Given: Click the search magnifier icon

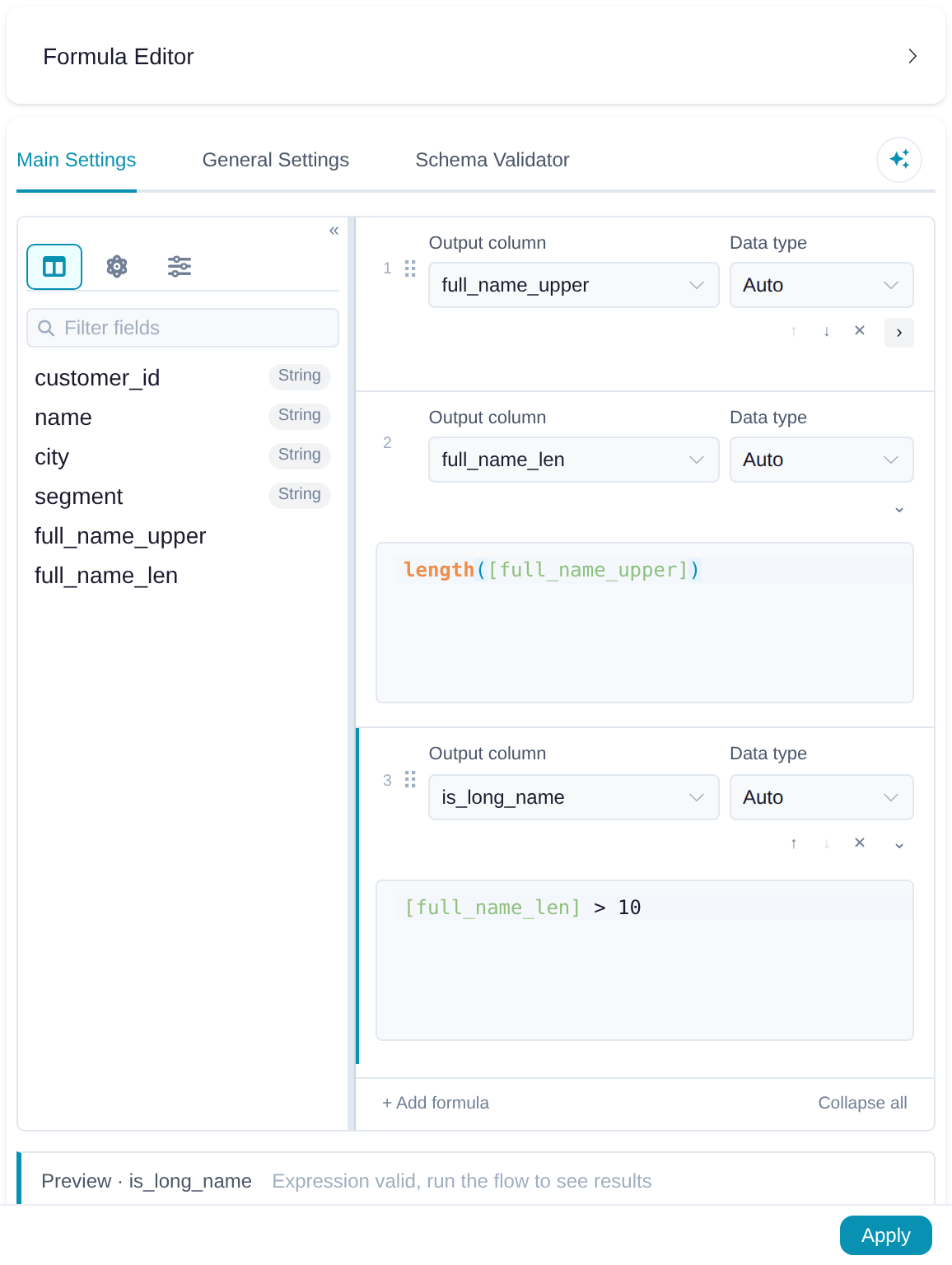Looking at the screenshot, I should (47, 328).
